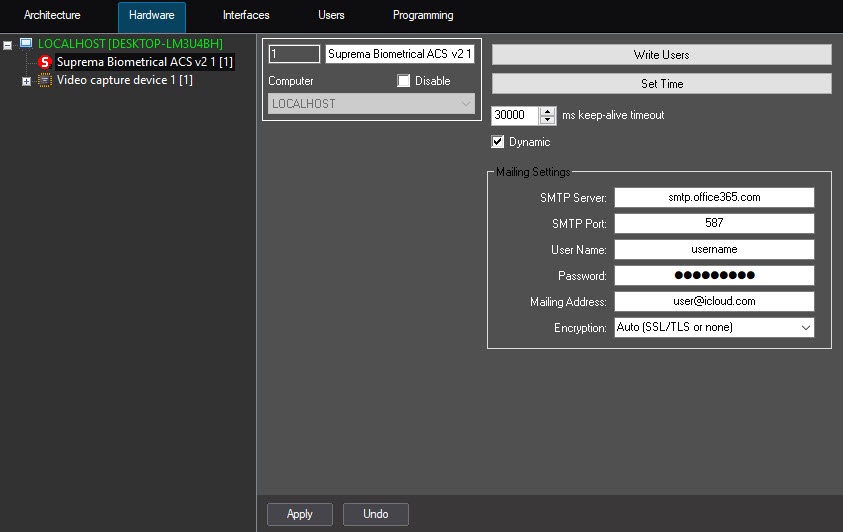
Task: Decrease keep-alive timeout with down arrow
Action: click(547, 120)
